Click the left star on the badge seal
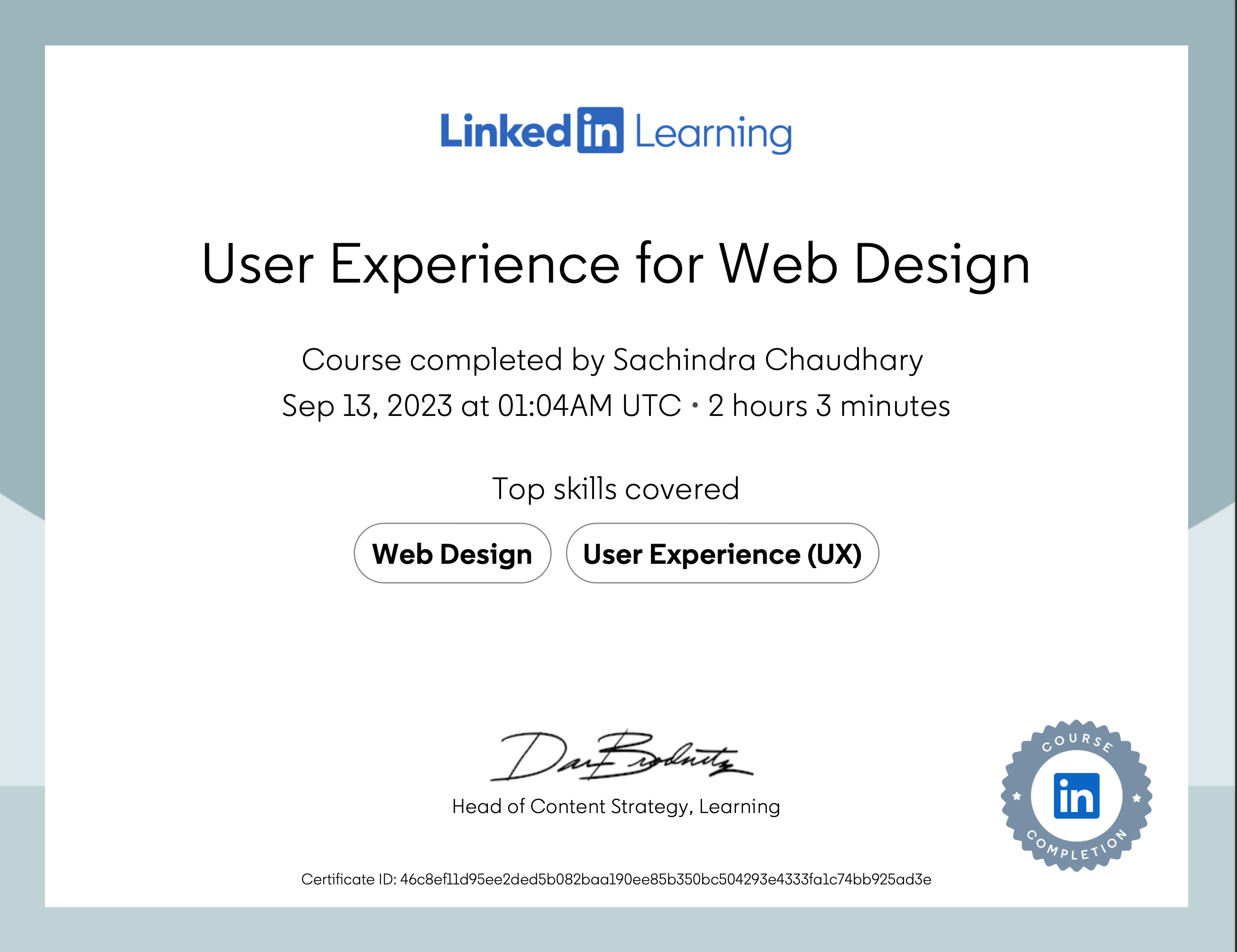 tap(1017, 796)
